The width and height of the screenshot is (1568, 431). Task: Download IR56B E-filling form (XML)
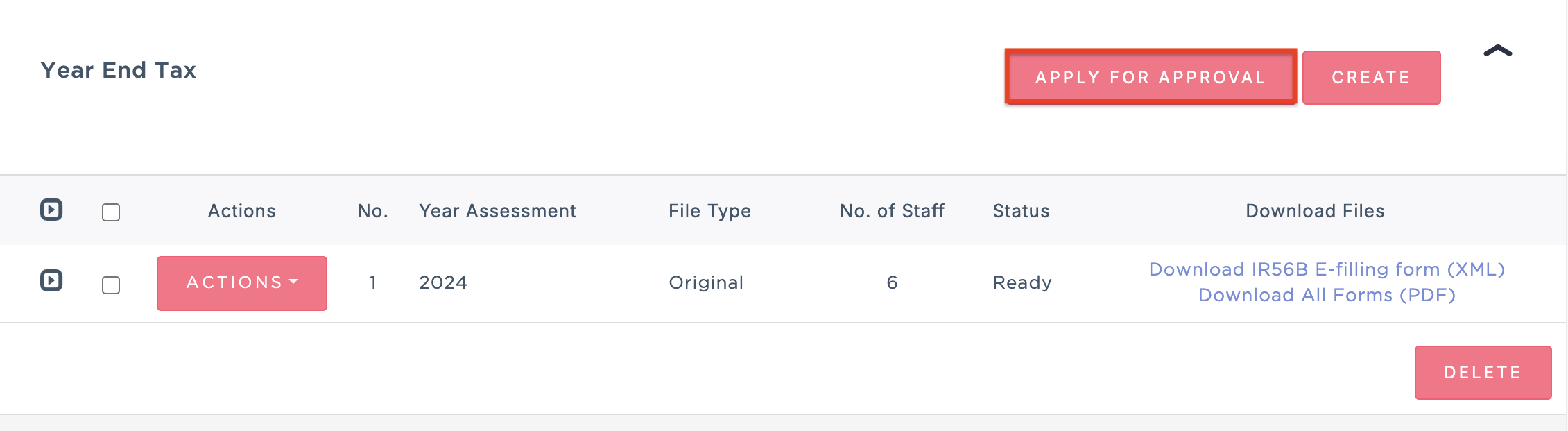[1327, 269]
